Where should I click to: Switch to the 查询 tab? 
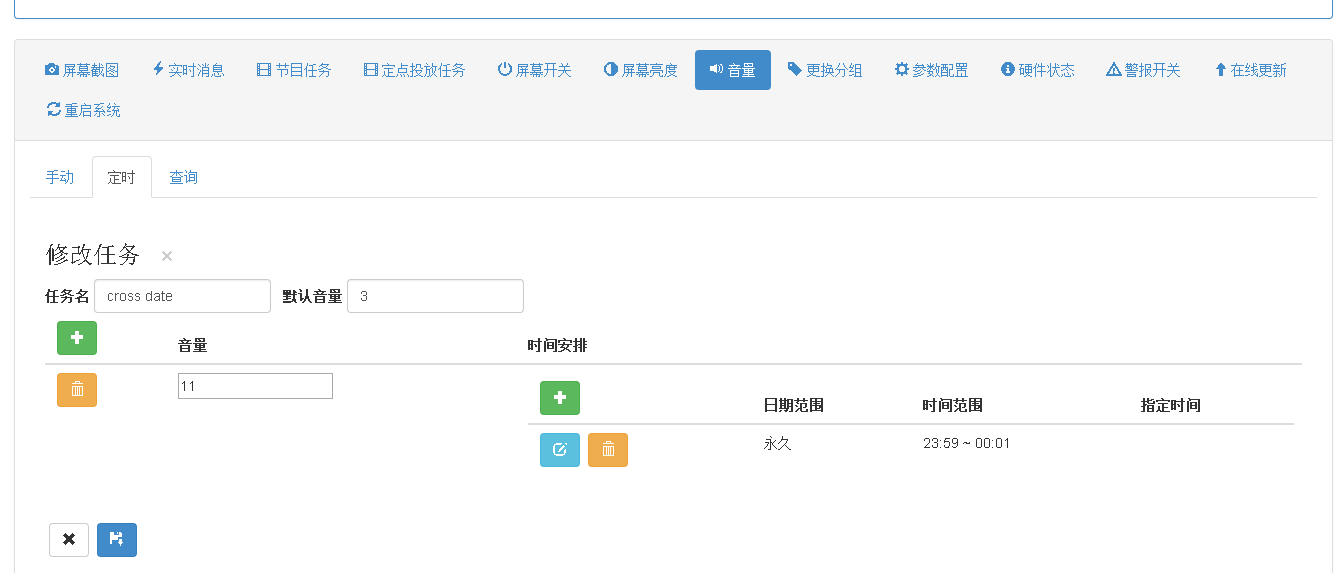tap(183, 177)
